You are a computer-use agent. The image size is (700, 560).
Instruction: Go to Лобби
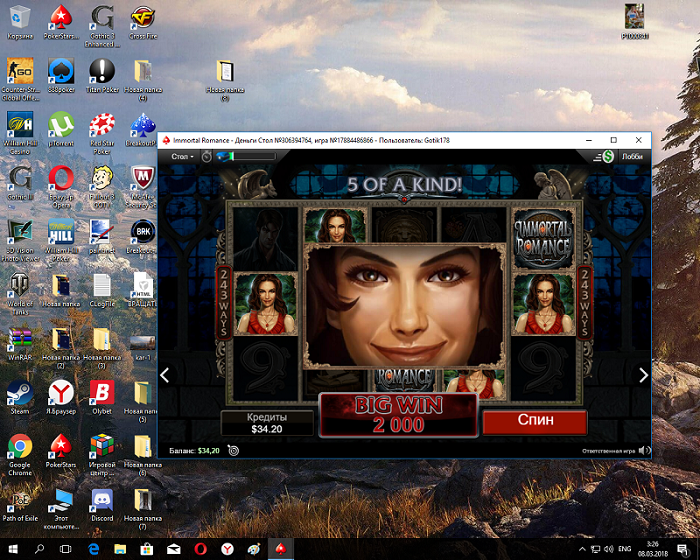(x=632, y=157)
